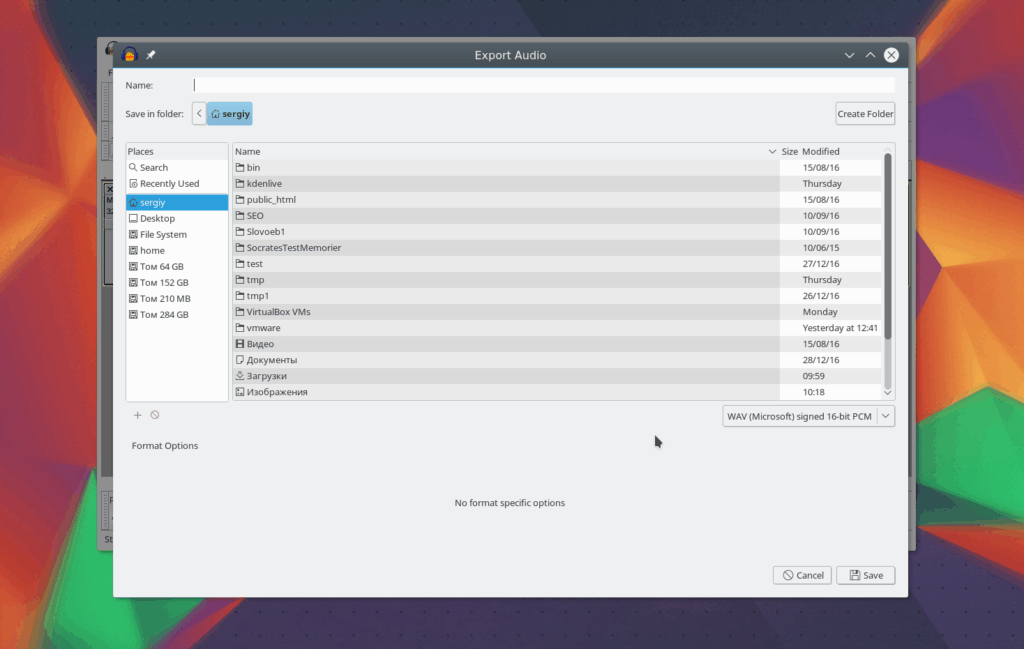Sort files by Size column
The height and width of the screenshot is (649, 1024).
[790, 151]
